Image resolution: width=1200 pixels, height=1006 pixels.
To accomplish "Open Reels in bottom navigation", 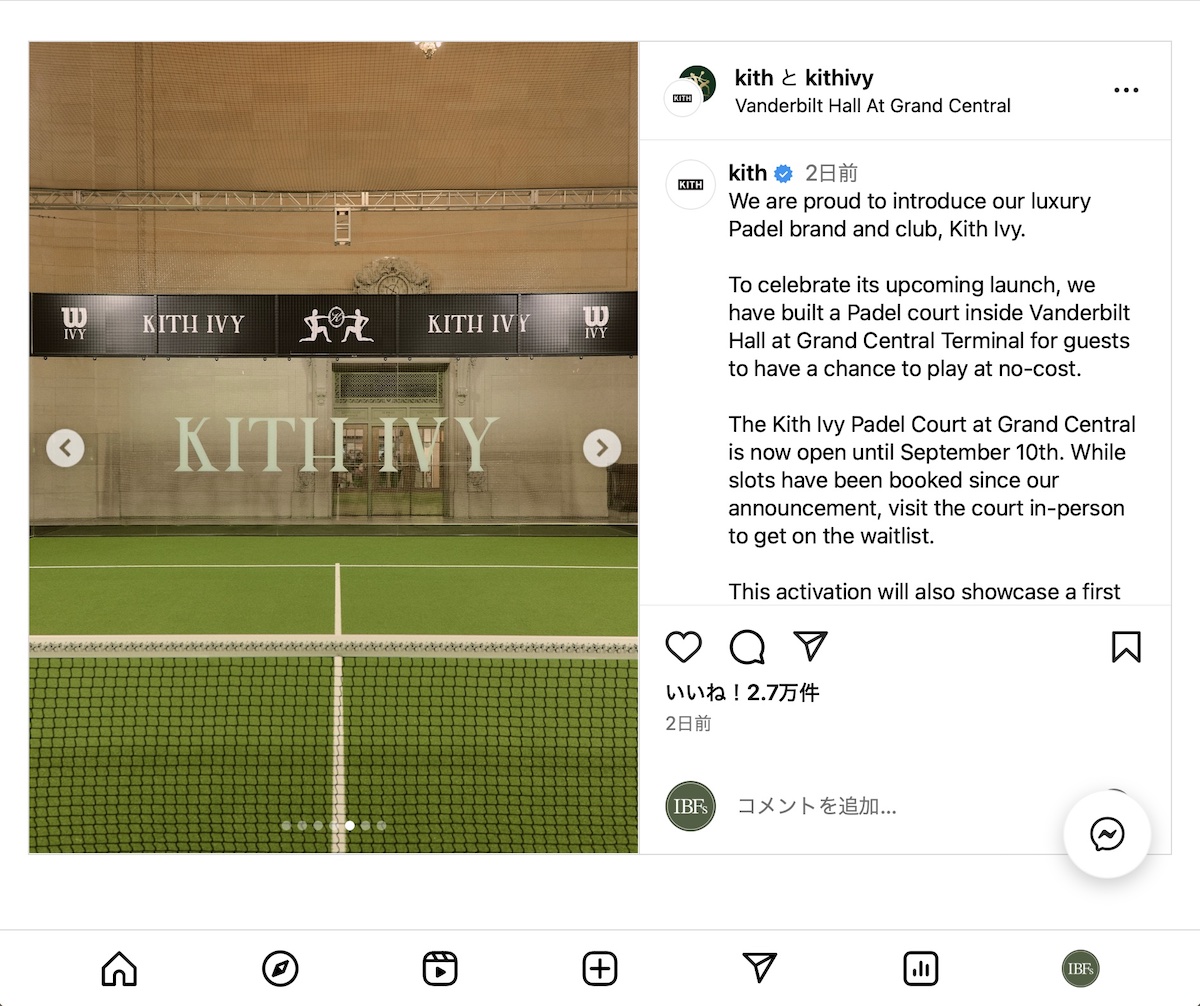I will pyautogui.click(x=440, y=968).
